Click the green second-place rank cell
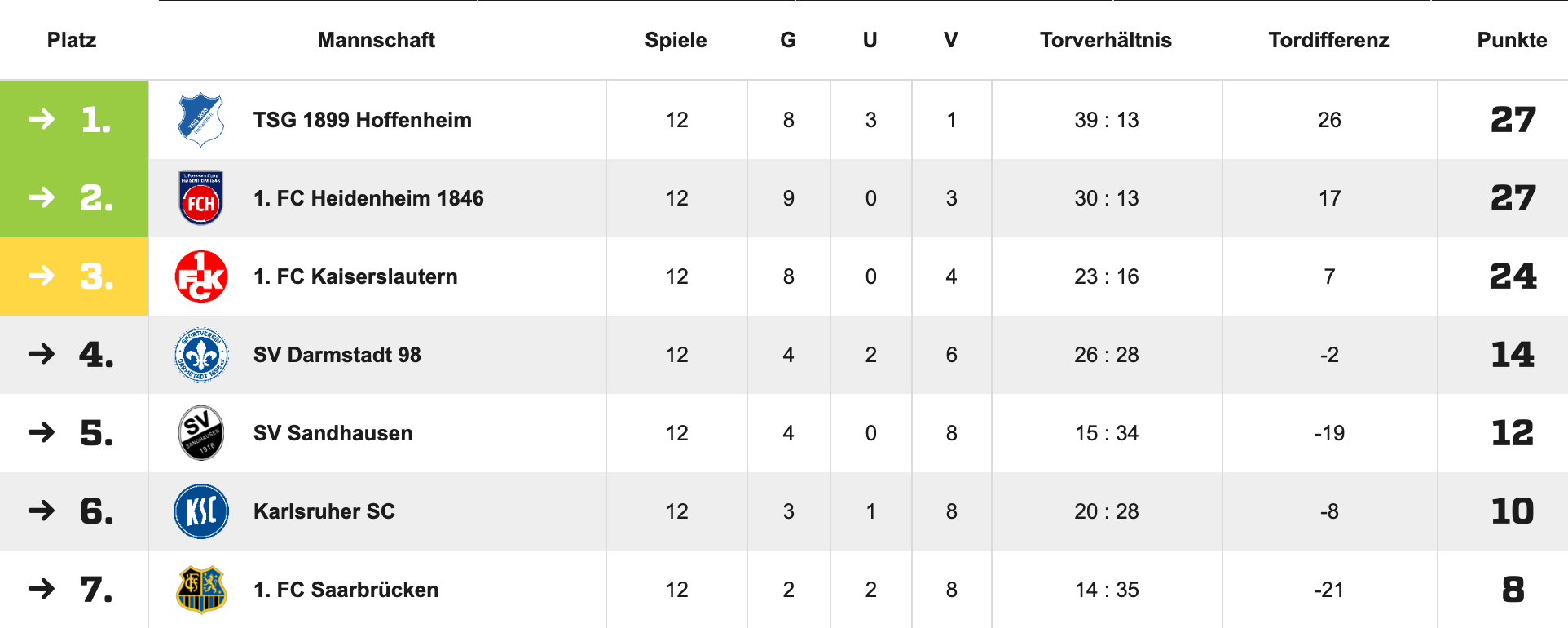The image size is (1568, 628). pos(73,198)
